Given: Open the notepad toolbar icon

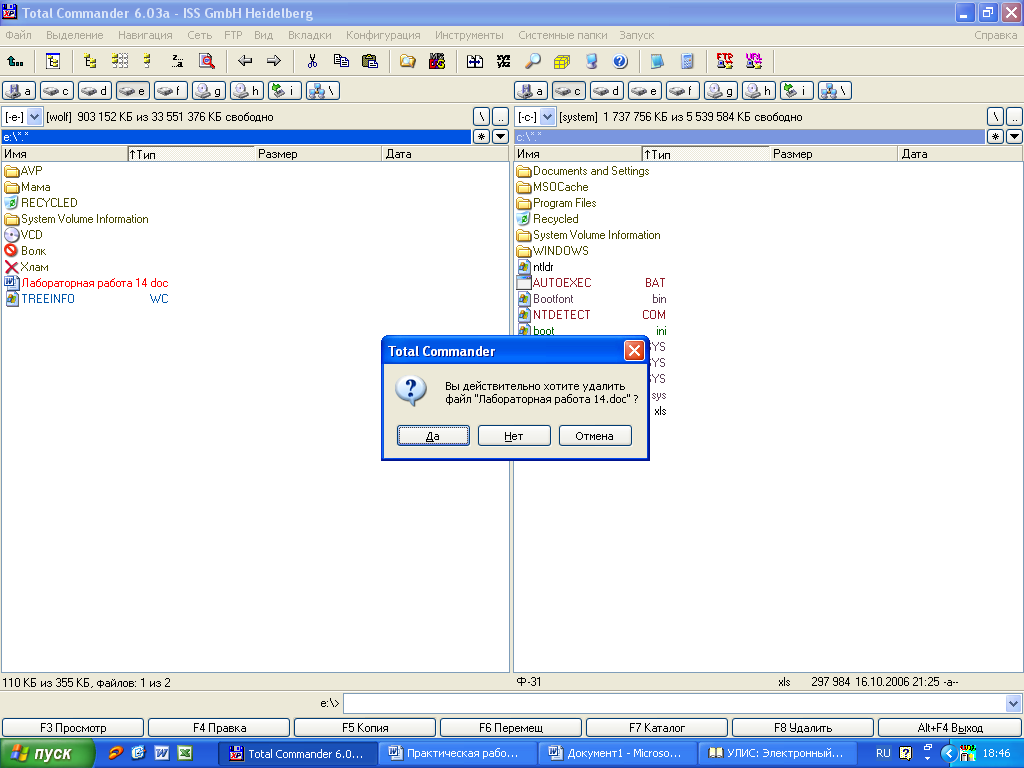Looking at the screenshot, I should [658, 61].
